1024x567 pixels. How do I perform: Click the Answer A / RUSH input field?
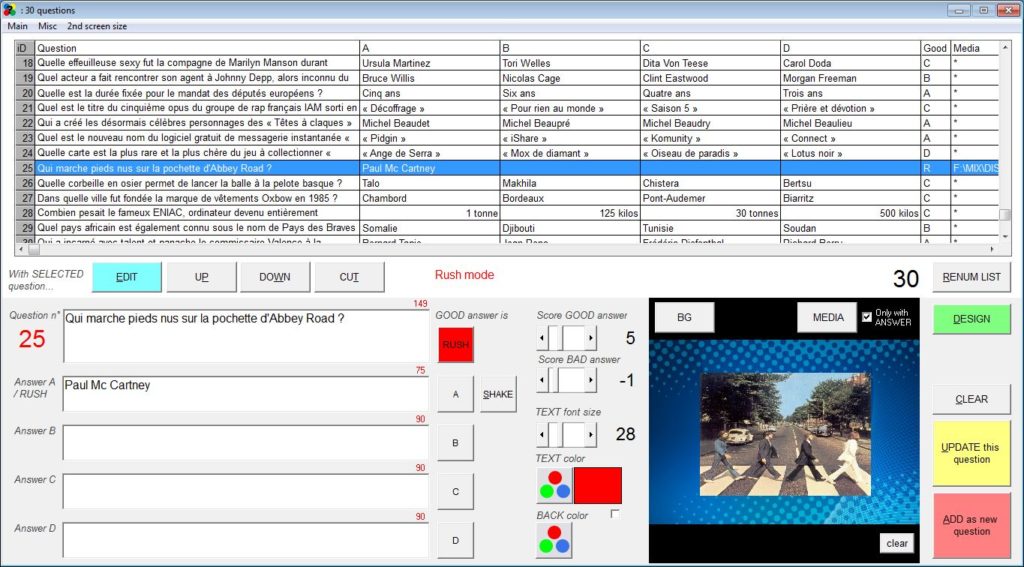246,393
